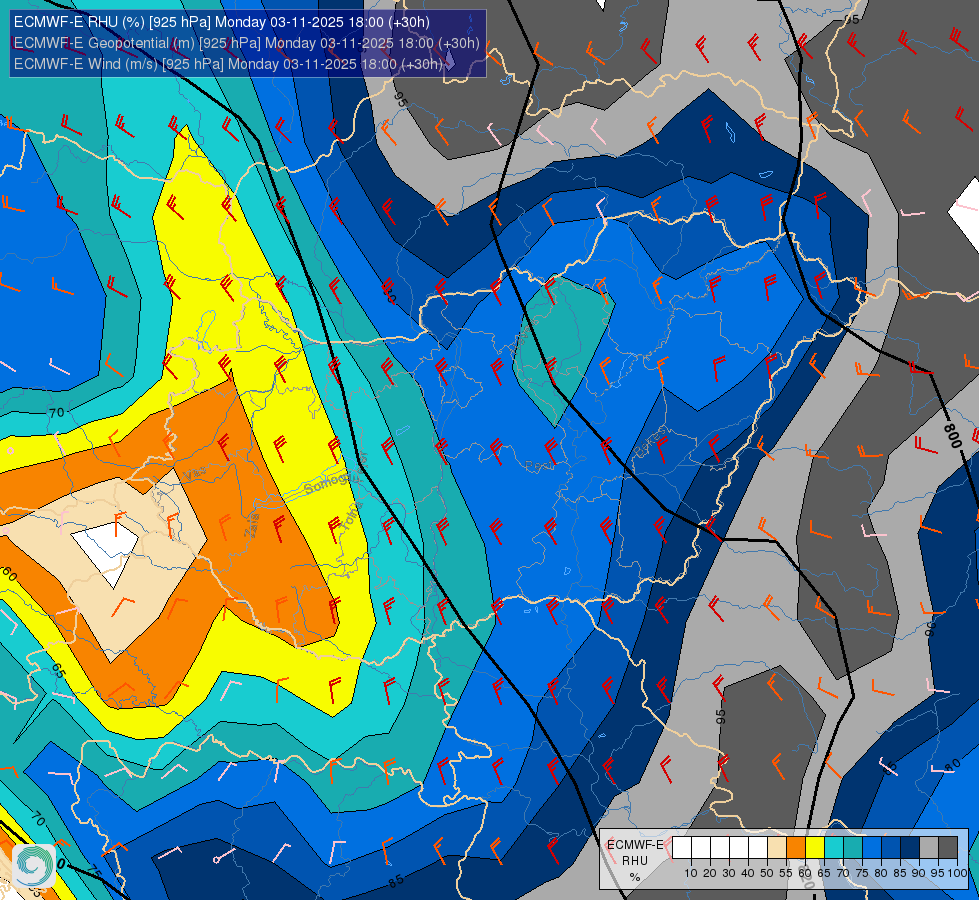The image size is (979, 900).
Task: Click the '%' unit label in the legend
Action: tap(635, 877)
